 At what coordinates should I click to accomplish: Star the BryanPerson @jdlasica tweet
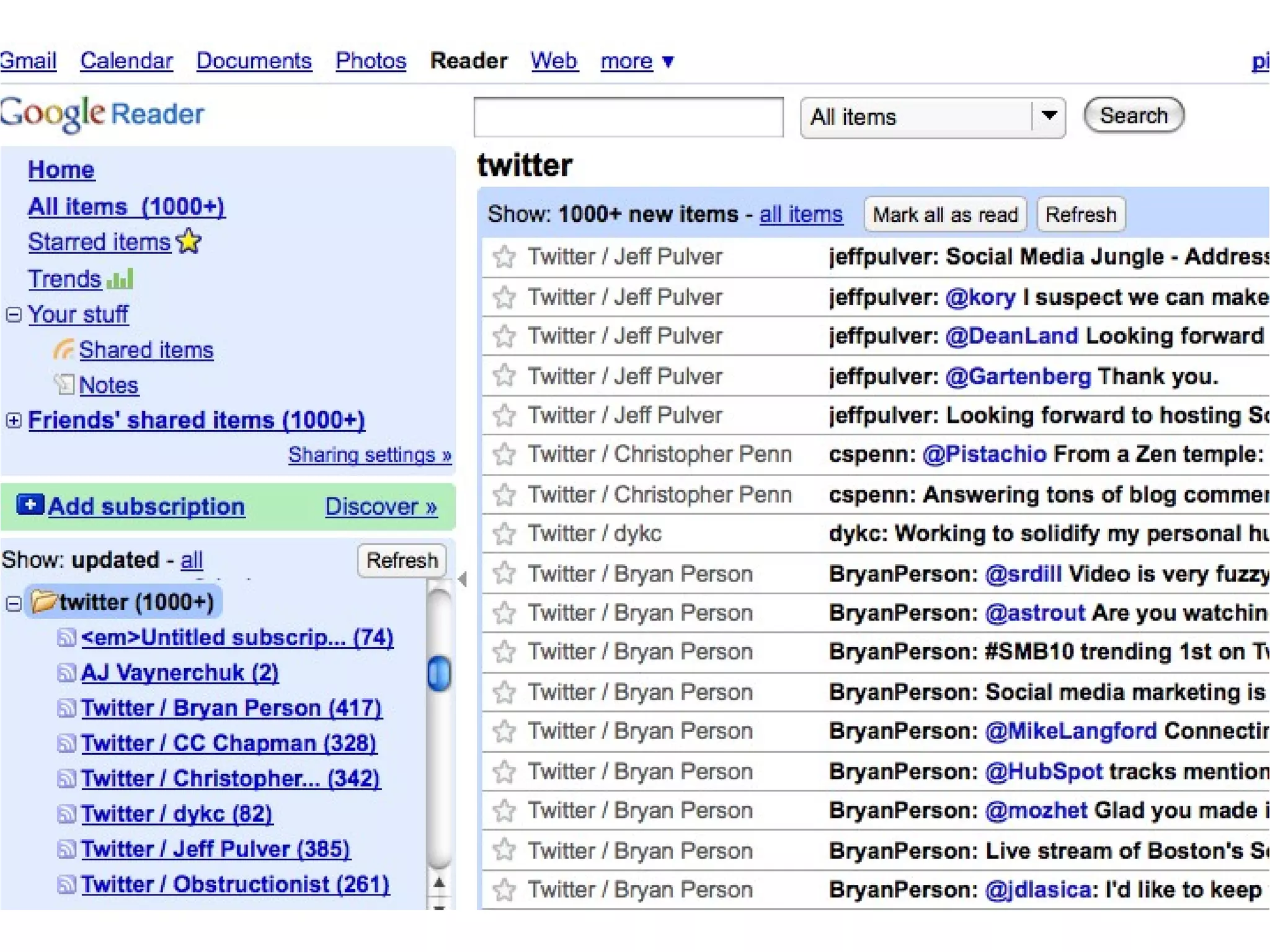[x=504, y=889]
